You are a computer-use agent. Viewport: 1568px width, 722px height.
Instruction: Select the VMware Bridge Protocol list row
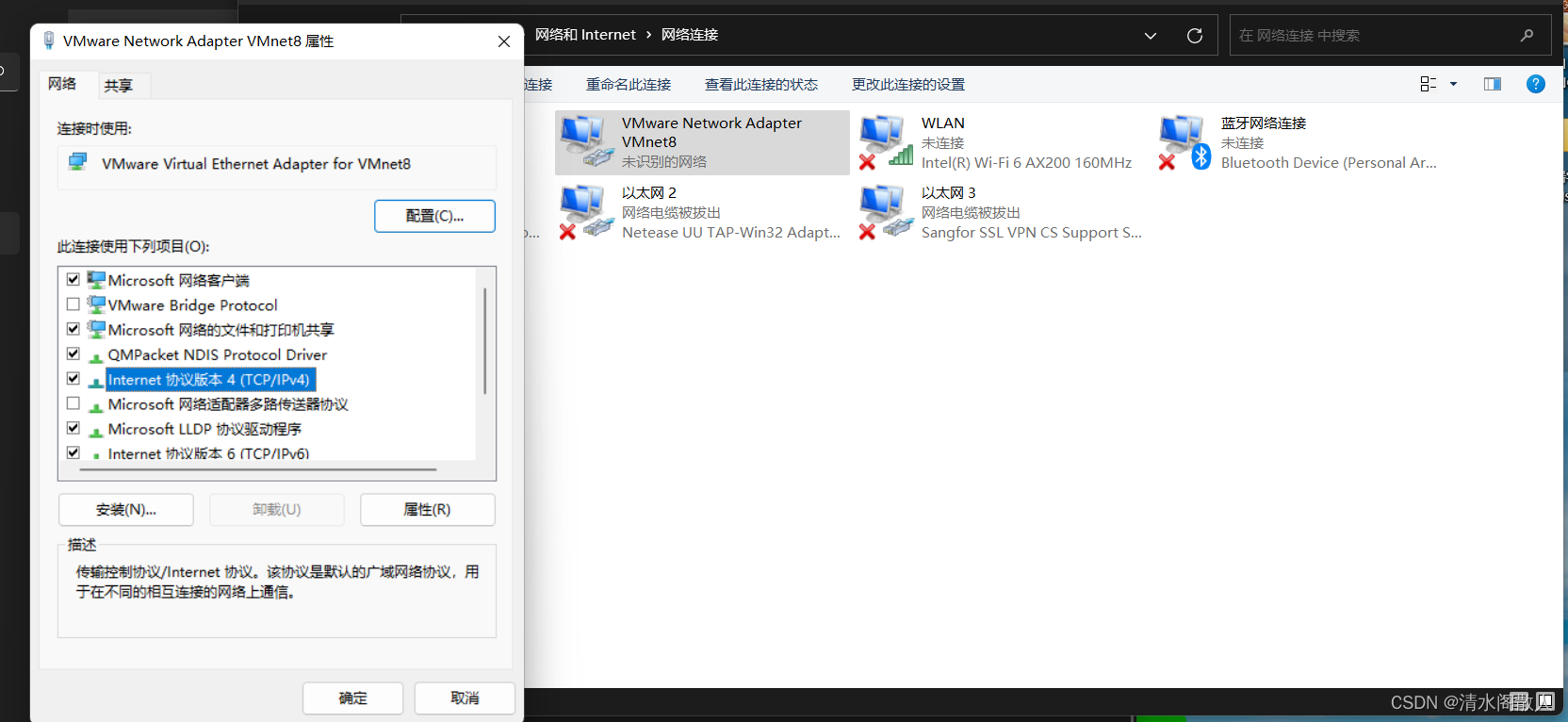(192, 305)
